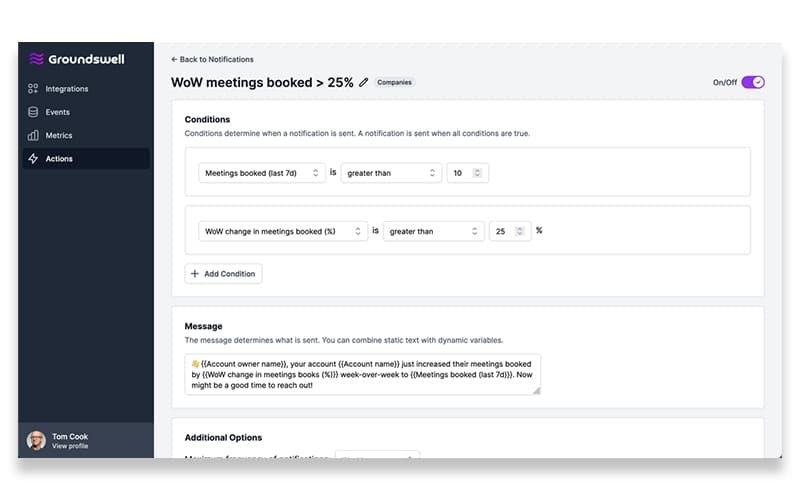Click the plus icon in Add Condition
The image size is (800, 500).
pyautogui.click(x=194, y=273)
